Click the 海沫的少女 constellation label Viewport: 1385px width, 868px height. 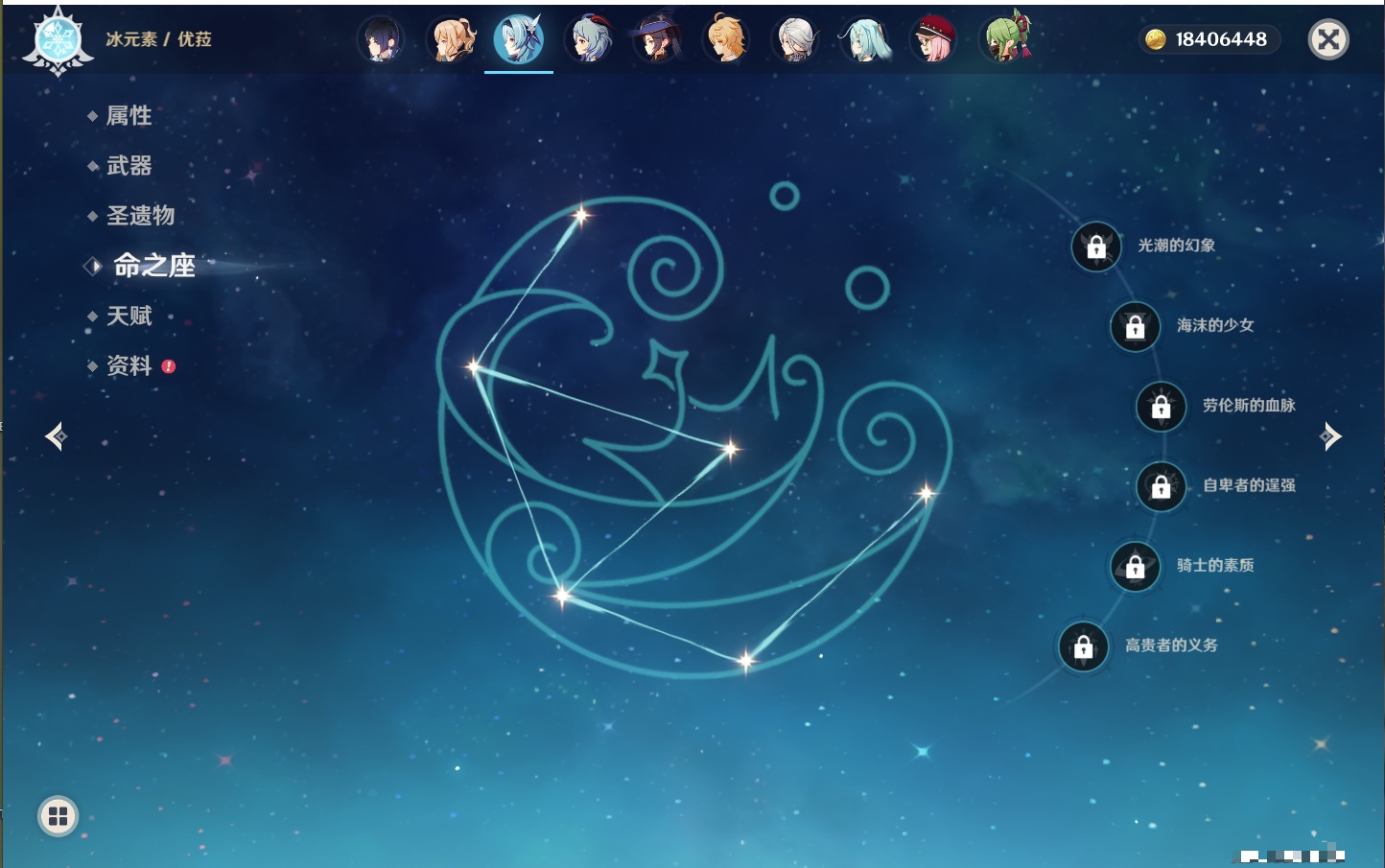tap(1215, 325)
